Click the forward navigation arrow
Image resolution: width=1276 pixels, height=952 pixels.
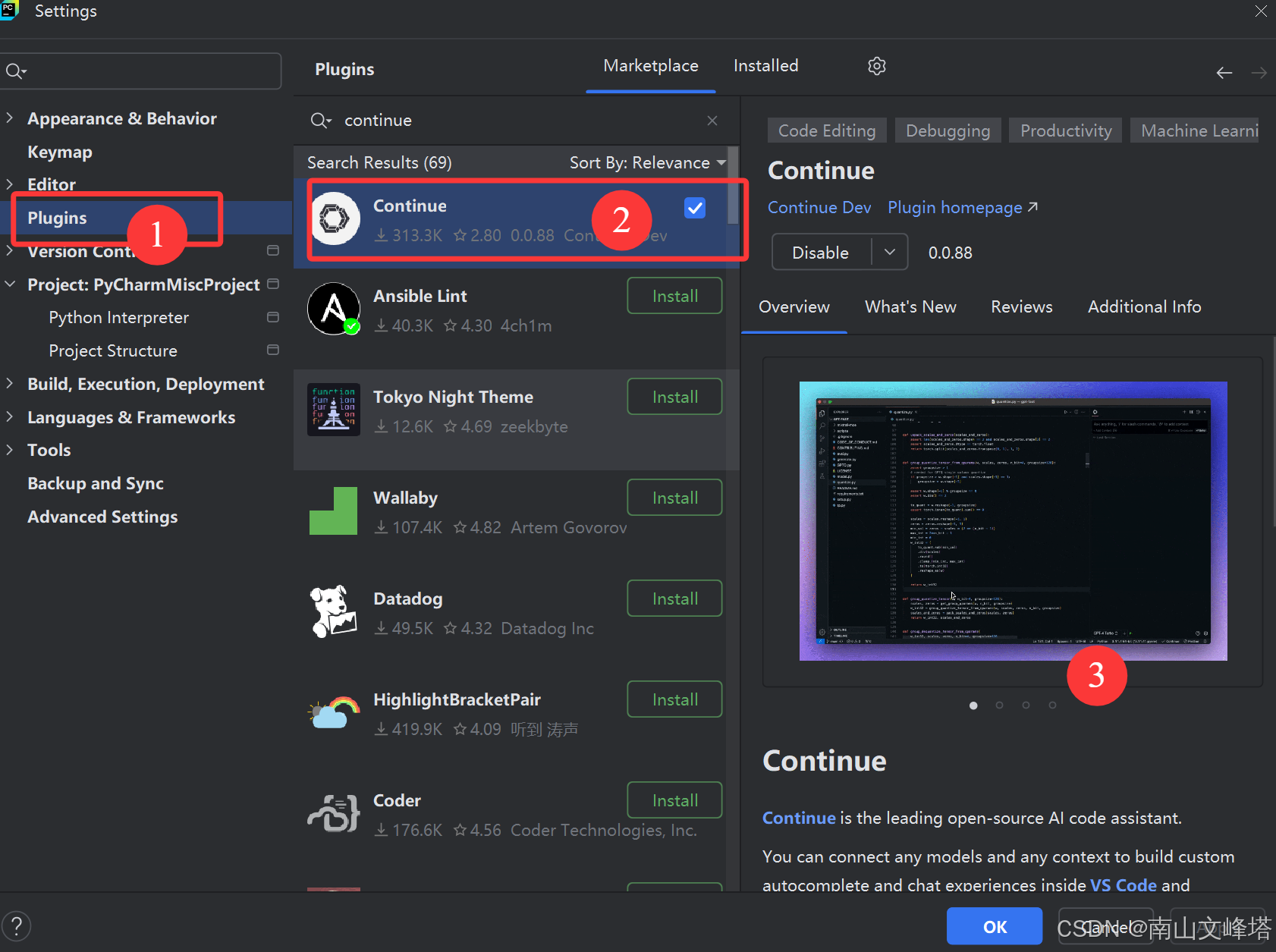click(x=1259, y=73)
